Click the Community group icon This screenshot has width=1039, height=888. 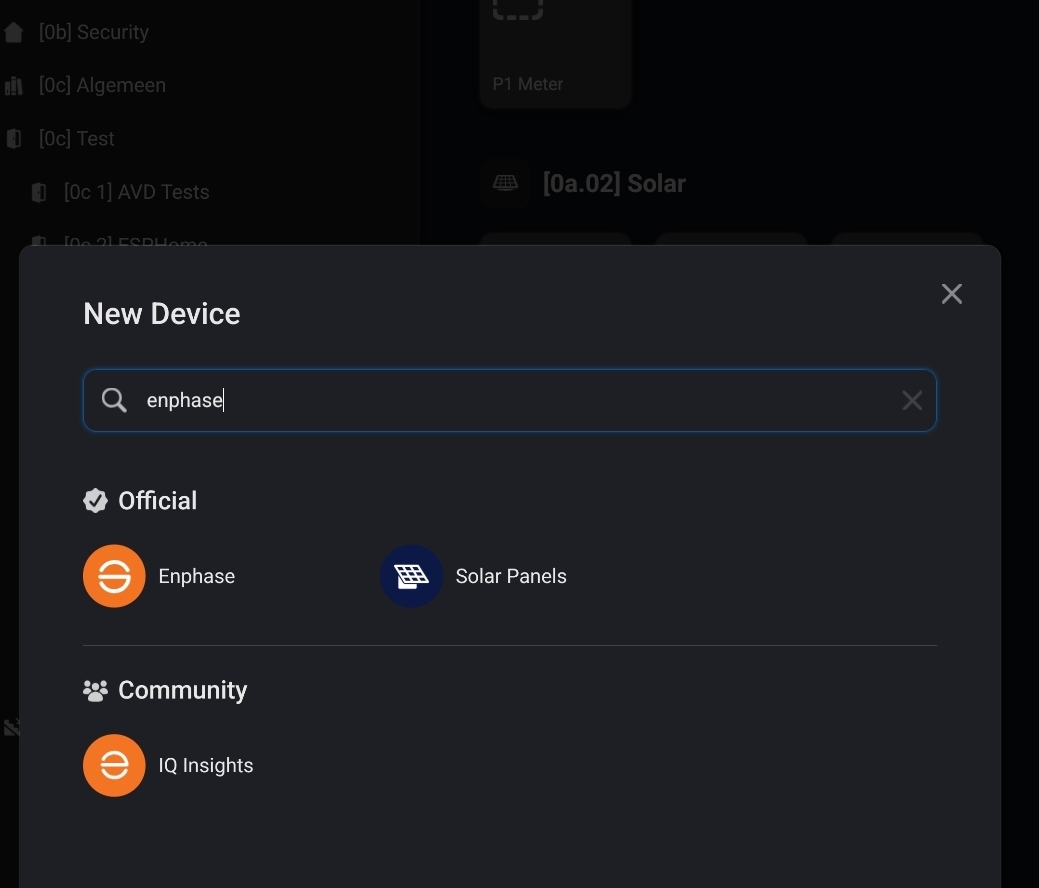click(95, 691)
